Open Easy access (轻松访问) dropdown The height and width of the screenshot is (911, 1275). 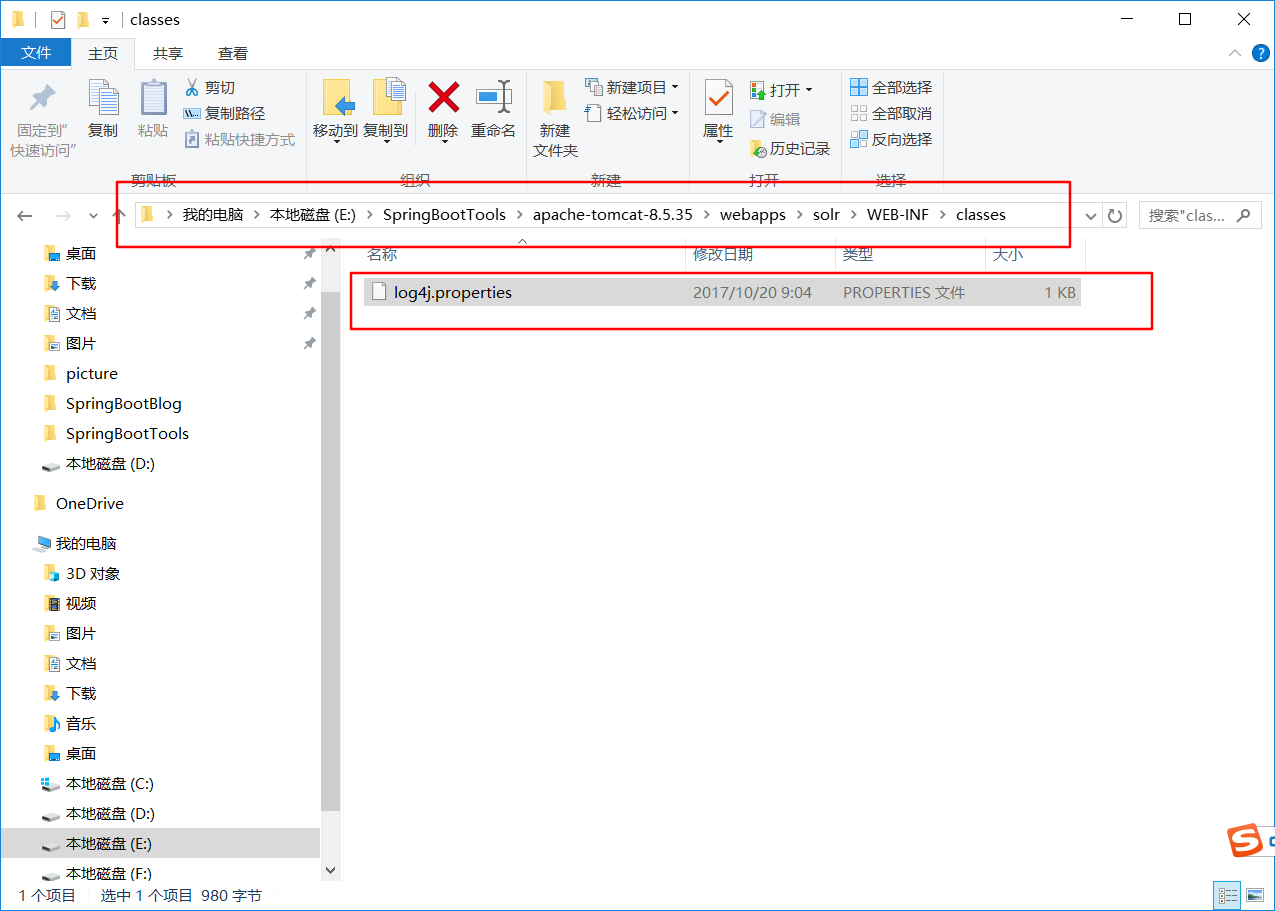tap(632, 113)
